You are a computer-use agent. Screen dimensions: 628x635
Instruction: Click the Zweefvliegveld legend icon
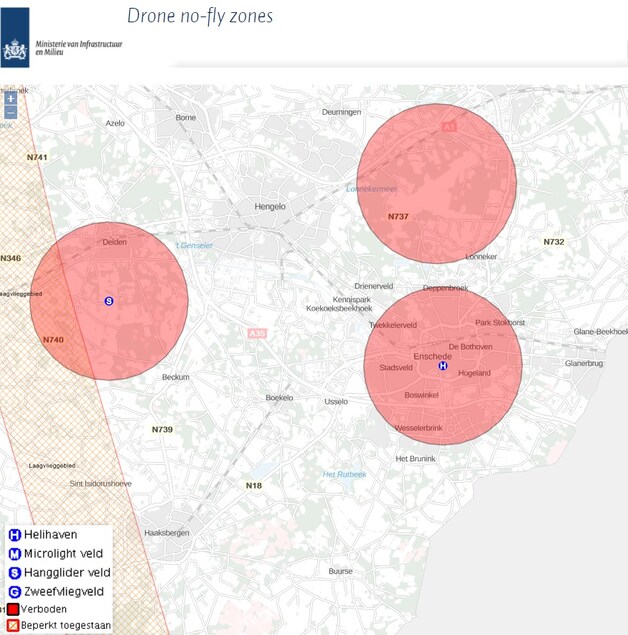pos(15,592)
